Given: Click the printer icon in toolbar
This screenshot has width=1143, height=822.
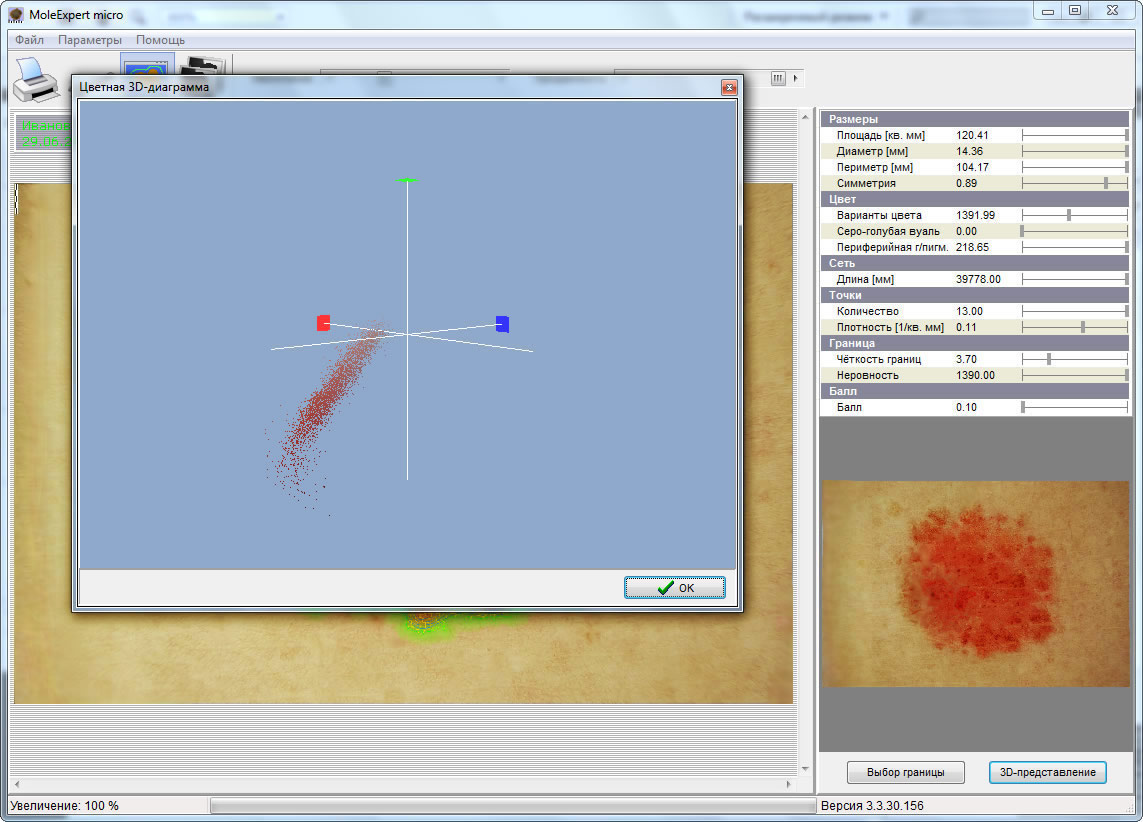Looking at the screenshot, I should coord(36,80).
